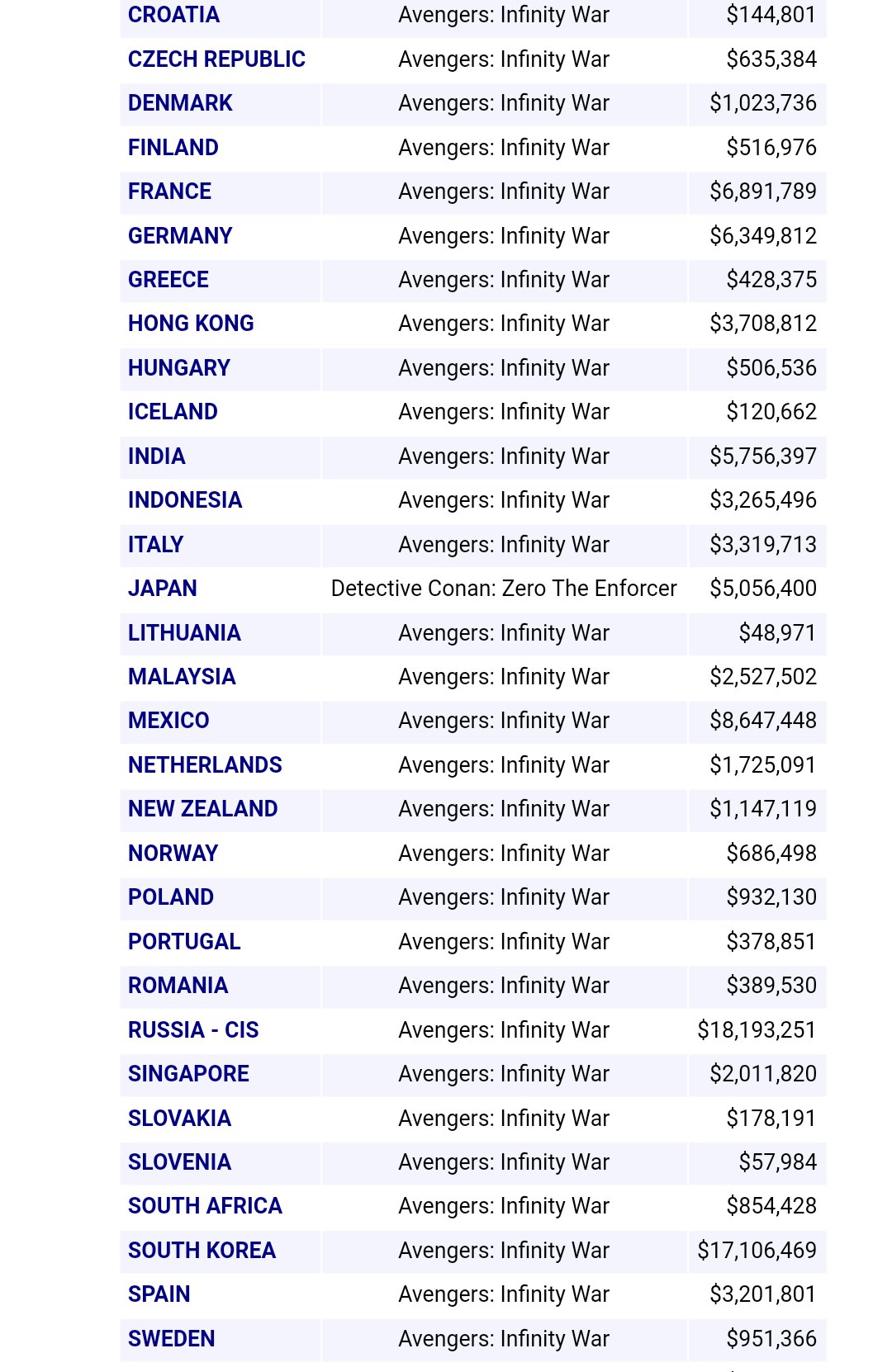892x1372 pixels.
Task: Click the CZECH REPUBLIC link
Action: 216,59
